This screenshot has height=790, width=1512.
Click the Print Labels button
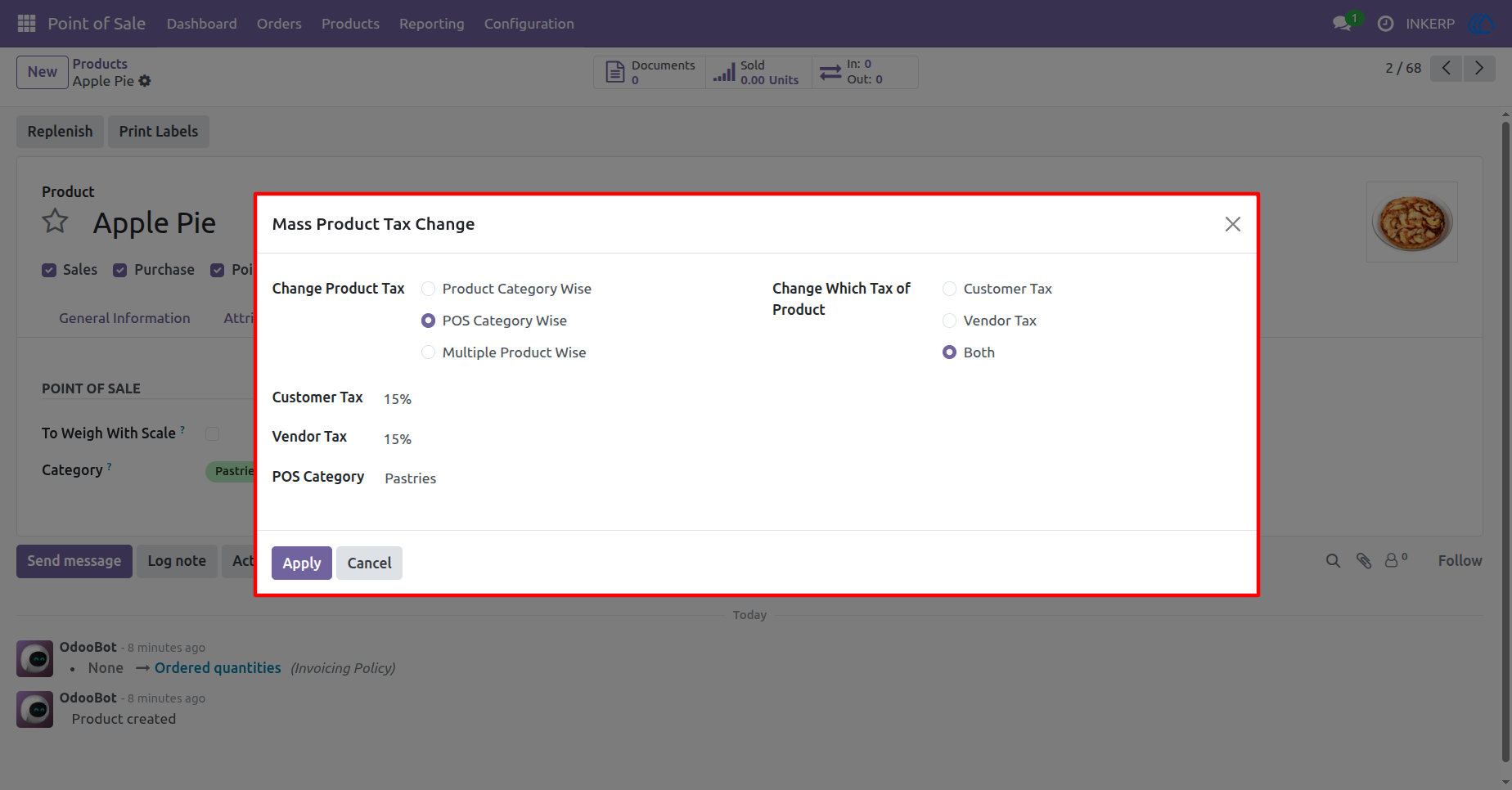[x=159, y=131]
